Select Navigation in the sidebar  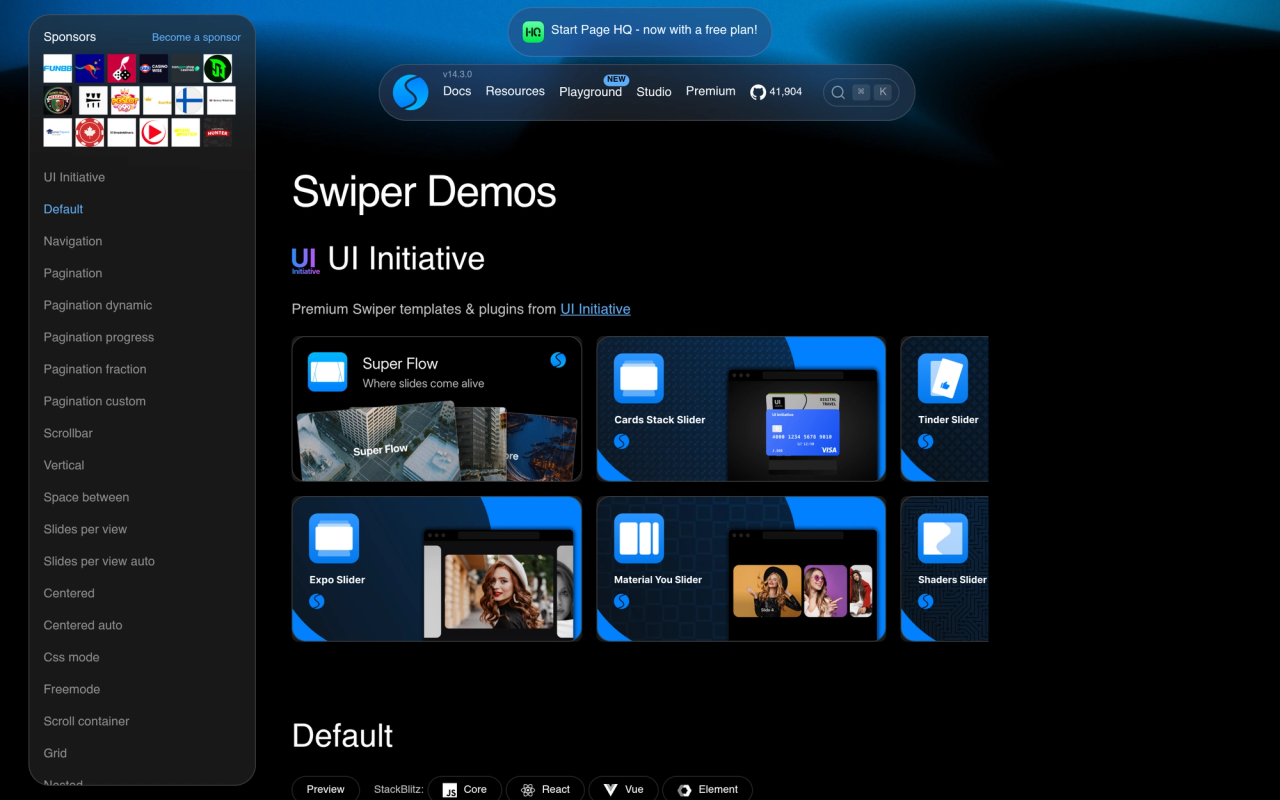pyautogui.click(x=73, y=241)
